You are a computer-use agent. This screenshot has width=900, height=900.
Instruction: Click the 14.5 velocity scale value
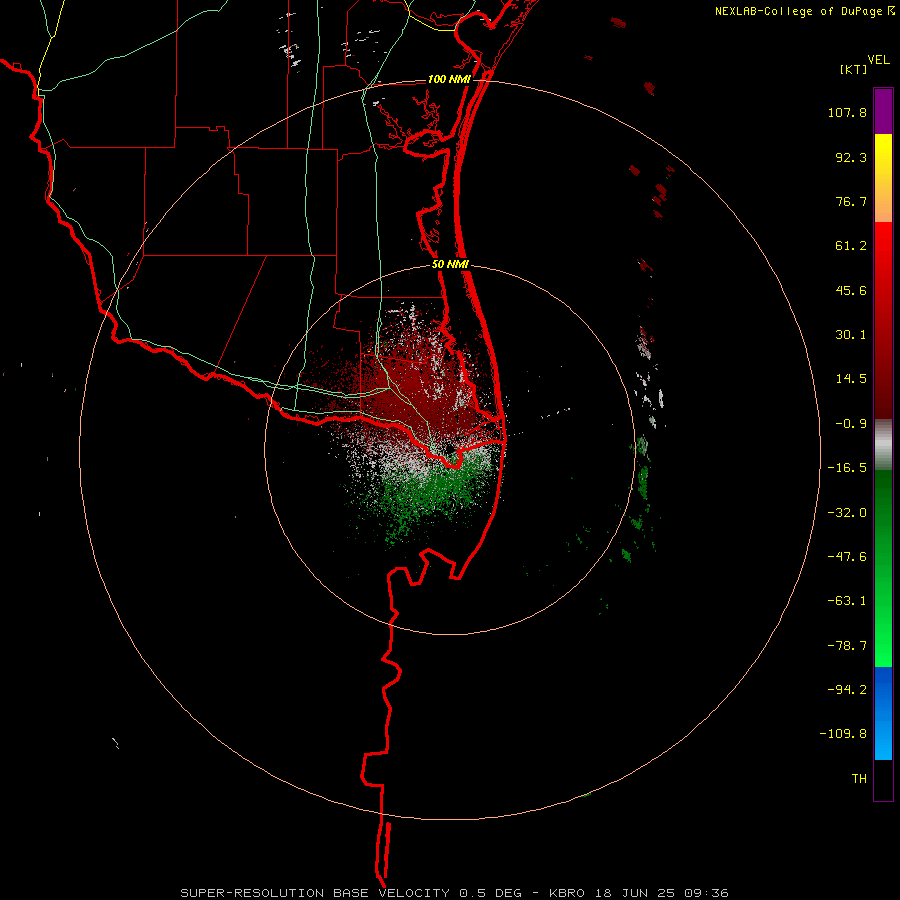point(851,379)
